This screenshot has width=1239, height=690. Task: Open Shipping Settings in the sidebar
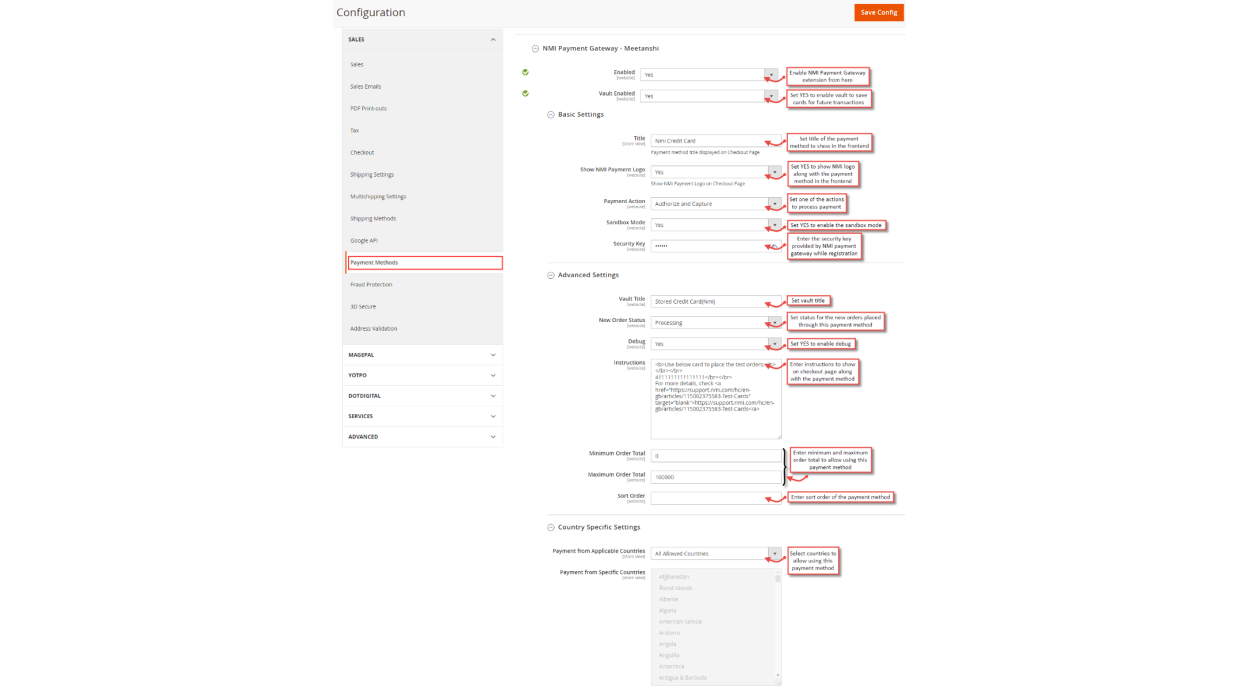tap(372, 175)
